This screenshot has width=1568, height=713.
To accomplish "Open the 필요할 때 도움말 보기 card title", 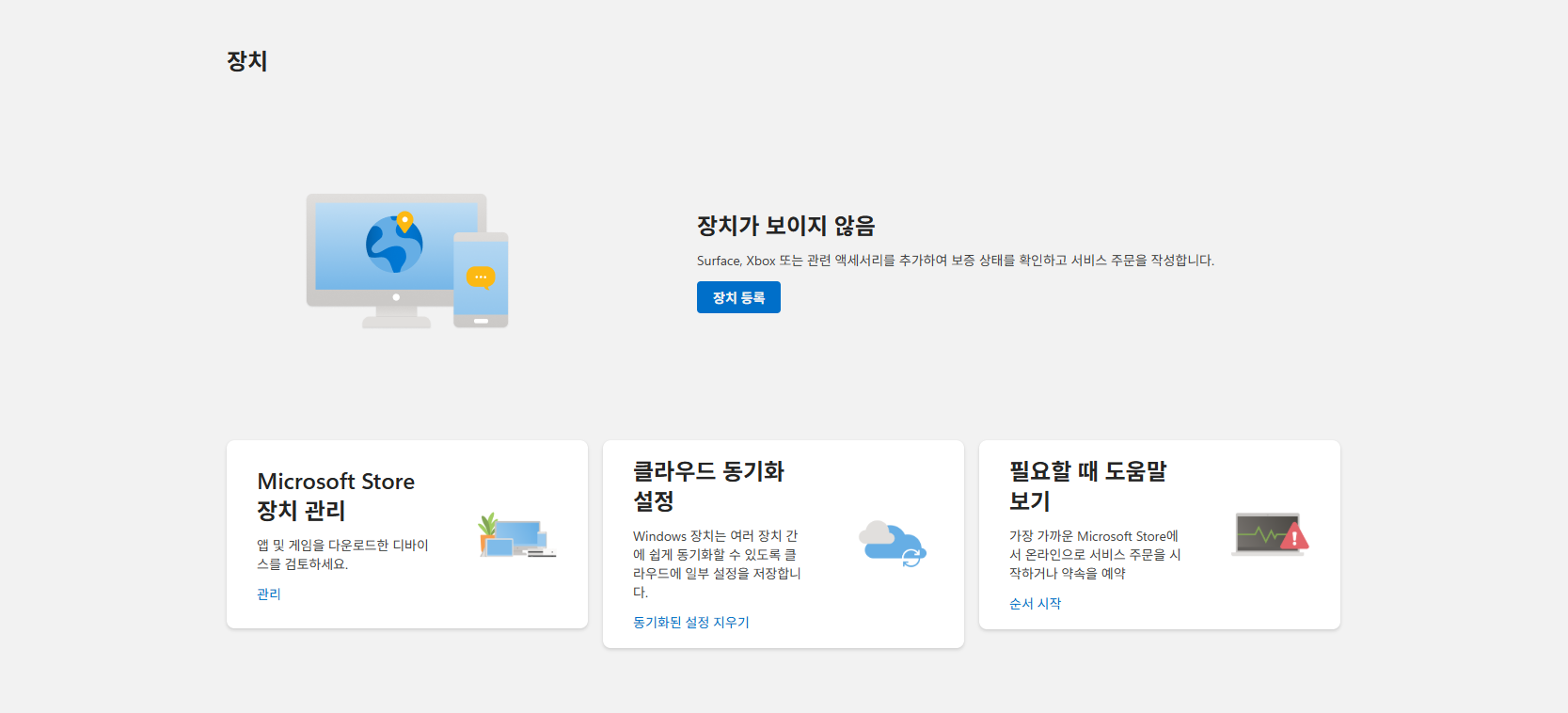I will pos(1088,485).
